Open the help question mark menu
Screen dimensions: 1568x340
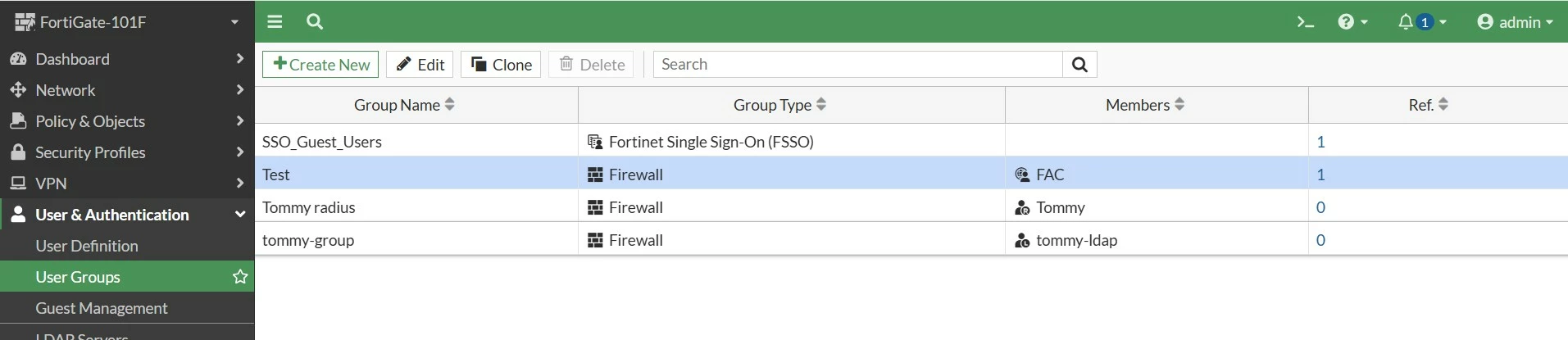[1352, 22]
